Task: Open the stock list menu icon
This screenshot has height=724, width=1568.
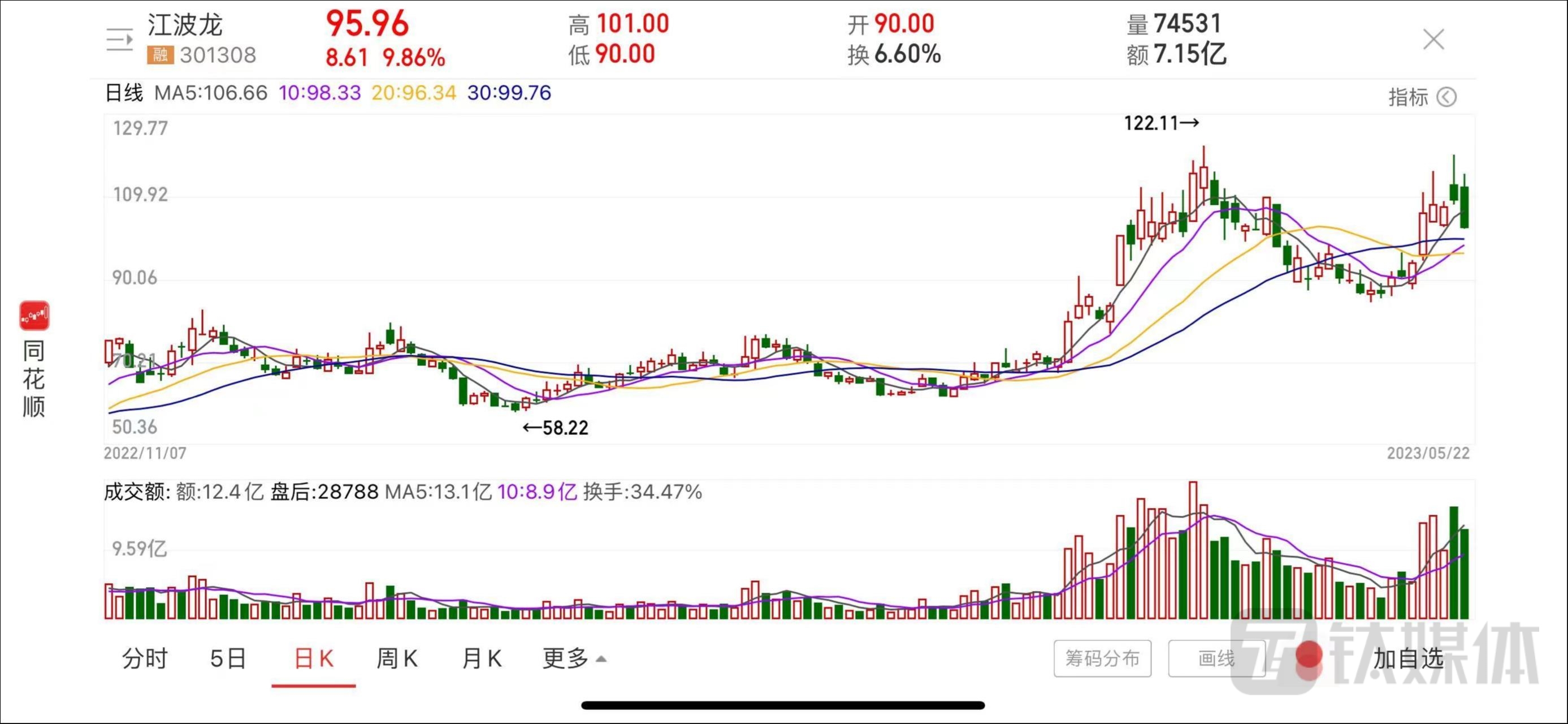Action: 119,40
